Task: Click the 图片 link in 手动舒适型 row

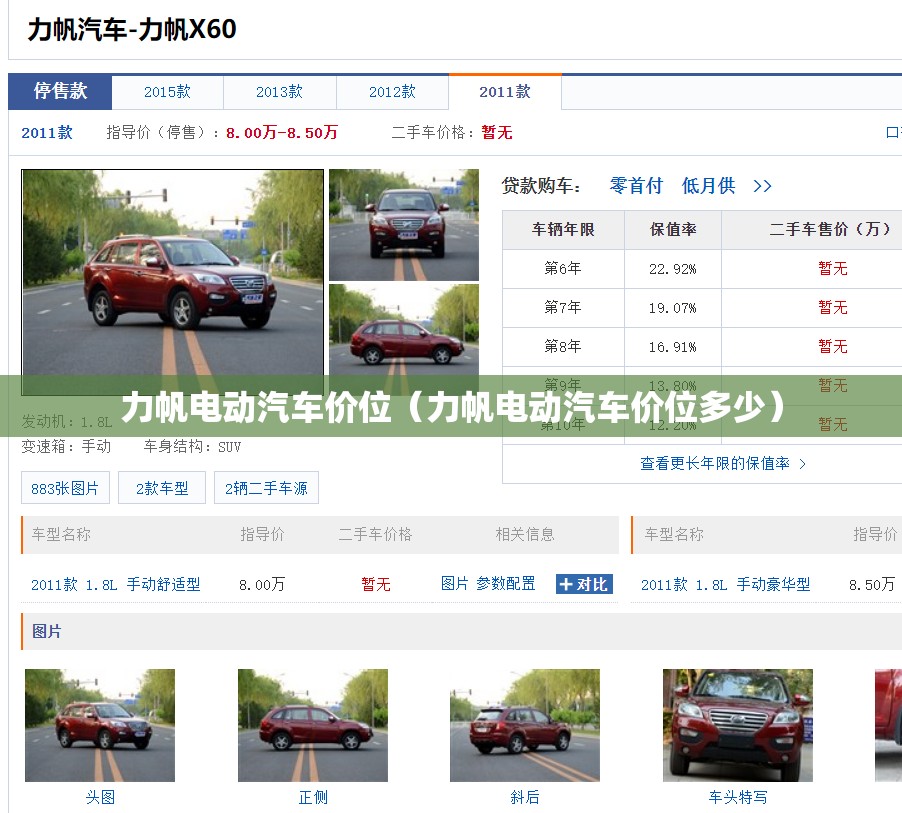Action: pos(454,584)
